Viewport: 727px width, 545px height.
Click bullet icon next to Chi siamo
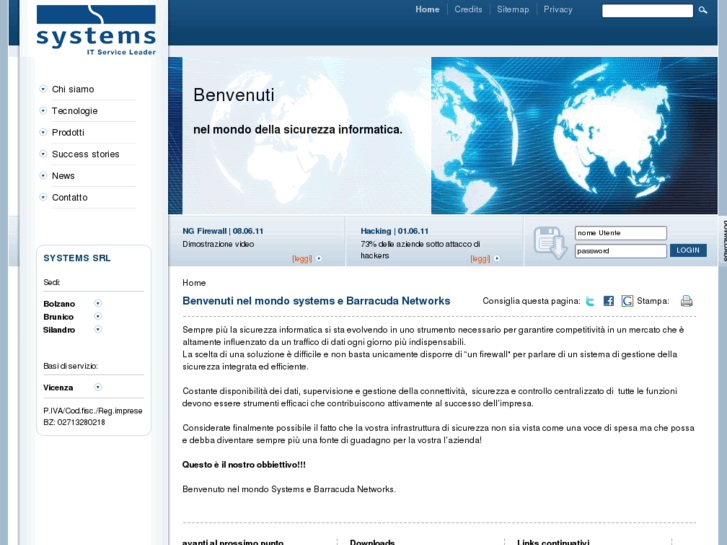43,89
